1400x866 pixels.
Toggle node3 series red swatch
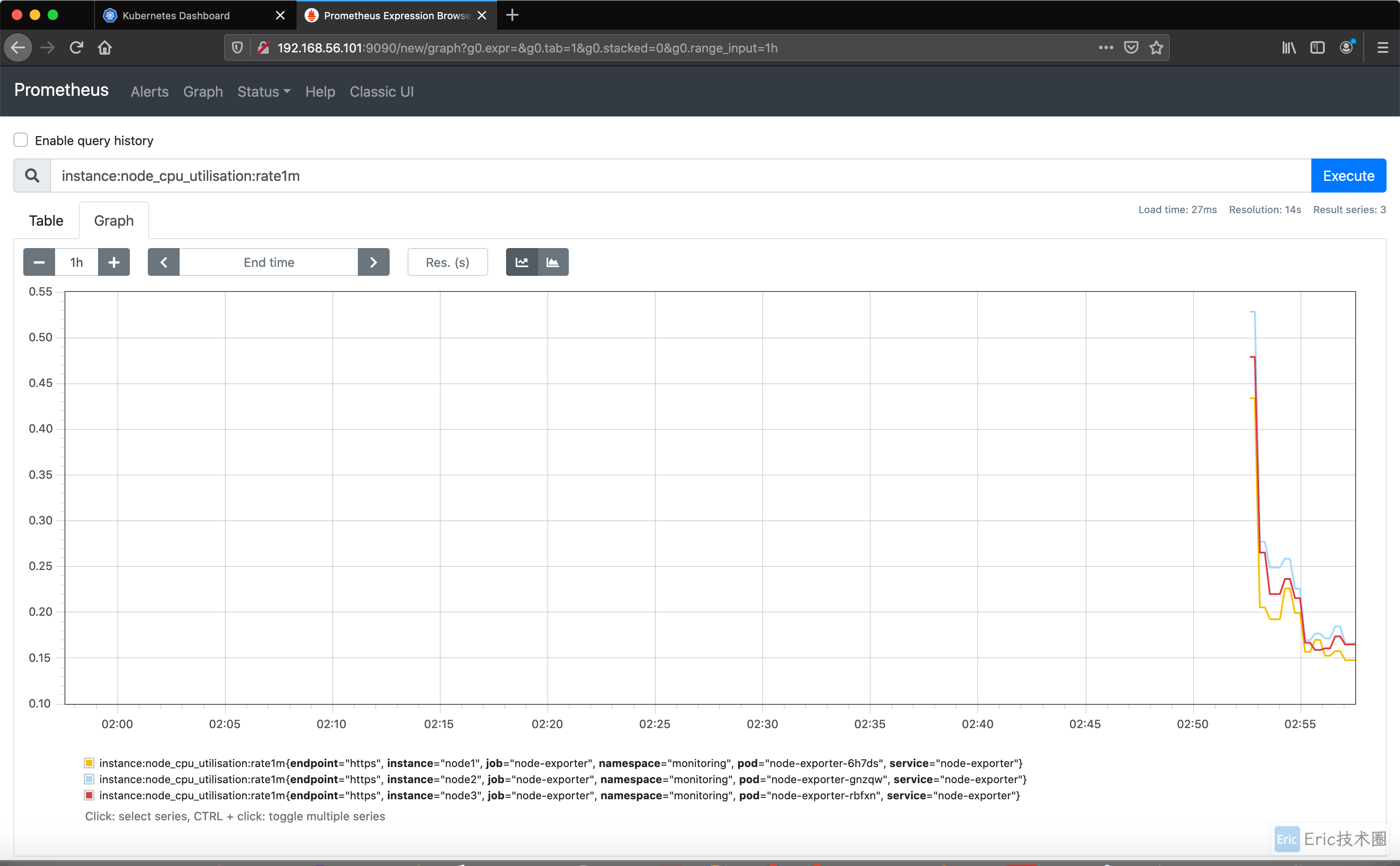(89, 795)
